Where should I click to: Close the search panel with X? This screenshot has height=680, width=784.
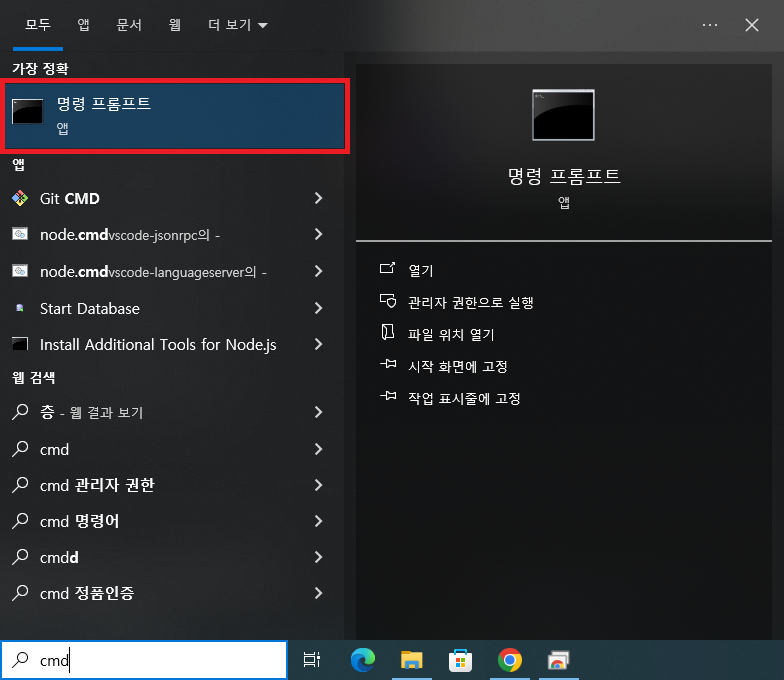point(752,25)
